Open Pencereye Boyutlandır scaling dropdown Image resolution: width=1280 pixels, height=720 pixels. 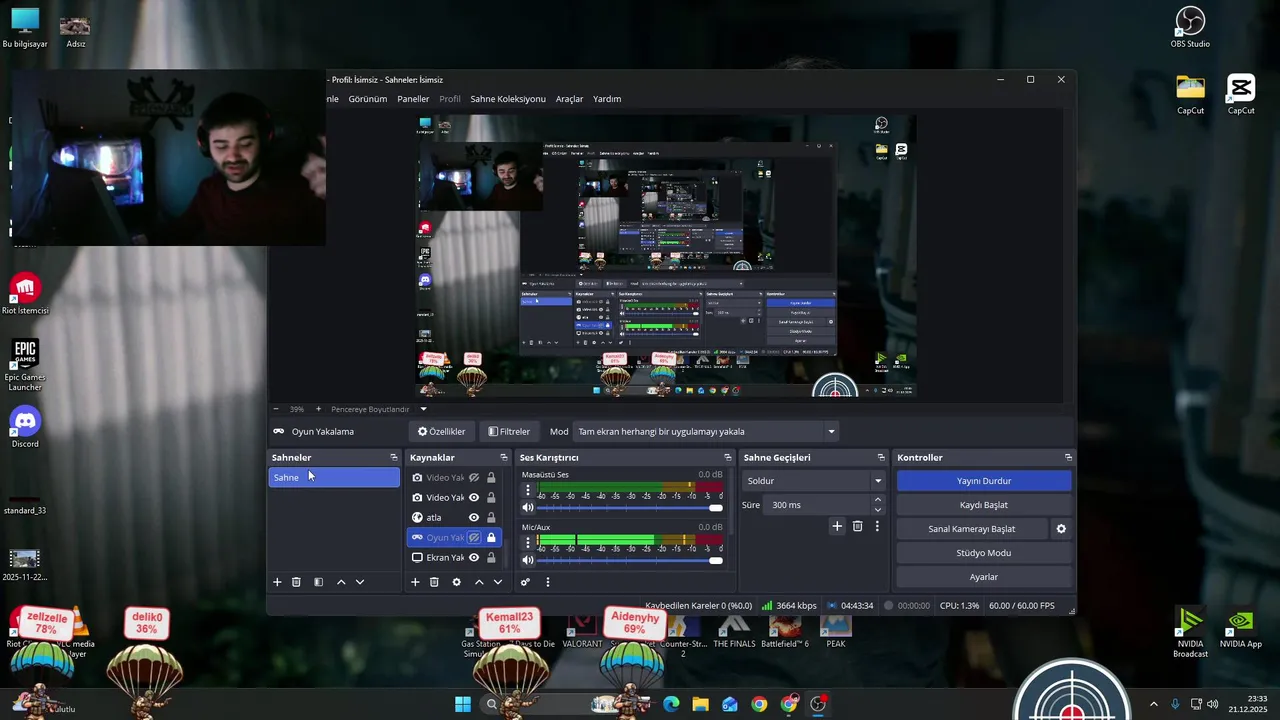coord(423,409)
